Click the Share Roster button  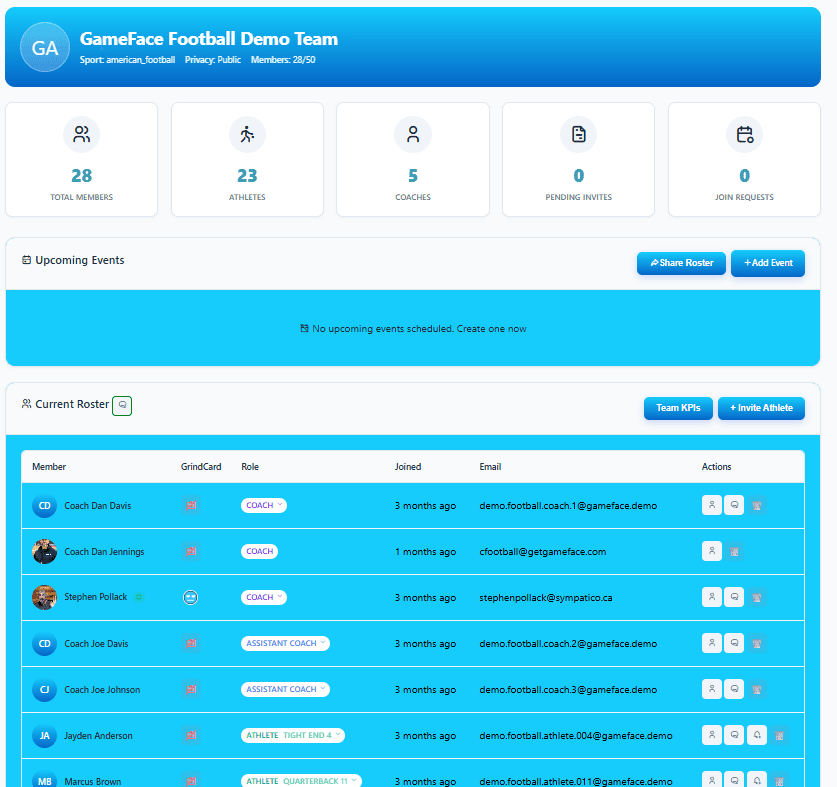point(681,263)
